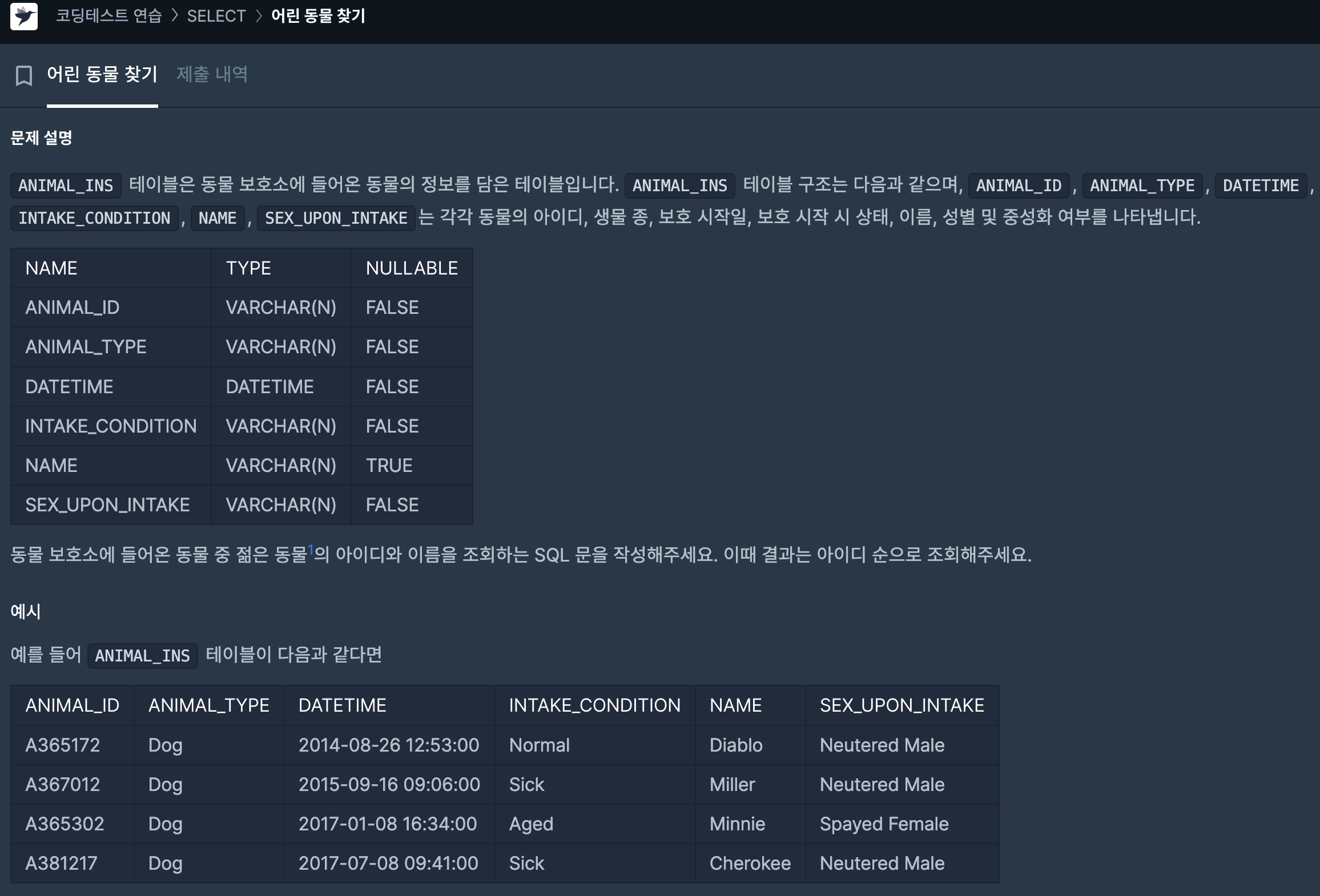Switch to the 제출 내역 tab
Screen dimensions: 1320x896
point(212,74)
